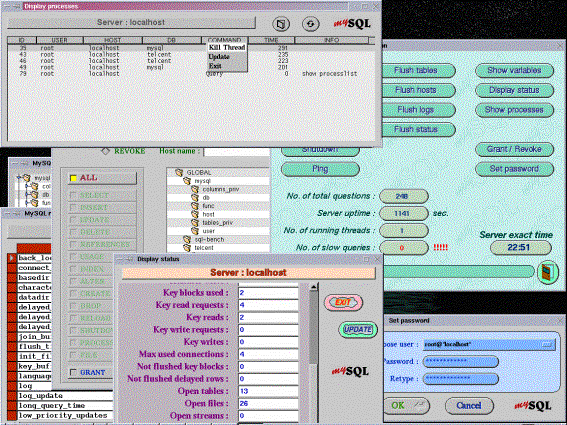Check the INSERT privilege box
The image size is (567, 425).
click(x=73, y=208)
